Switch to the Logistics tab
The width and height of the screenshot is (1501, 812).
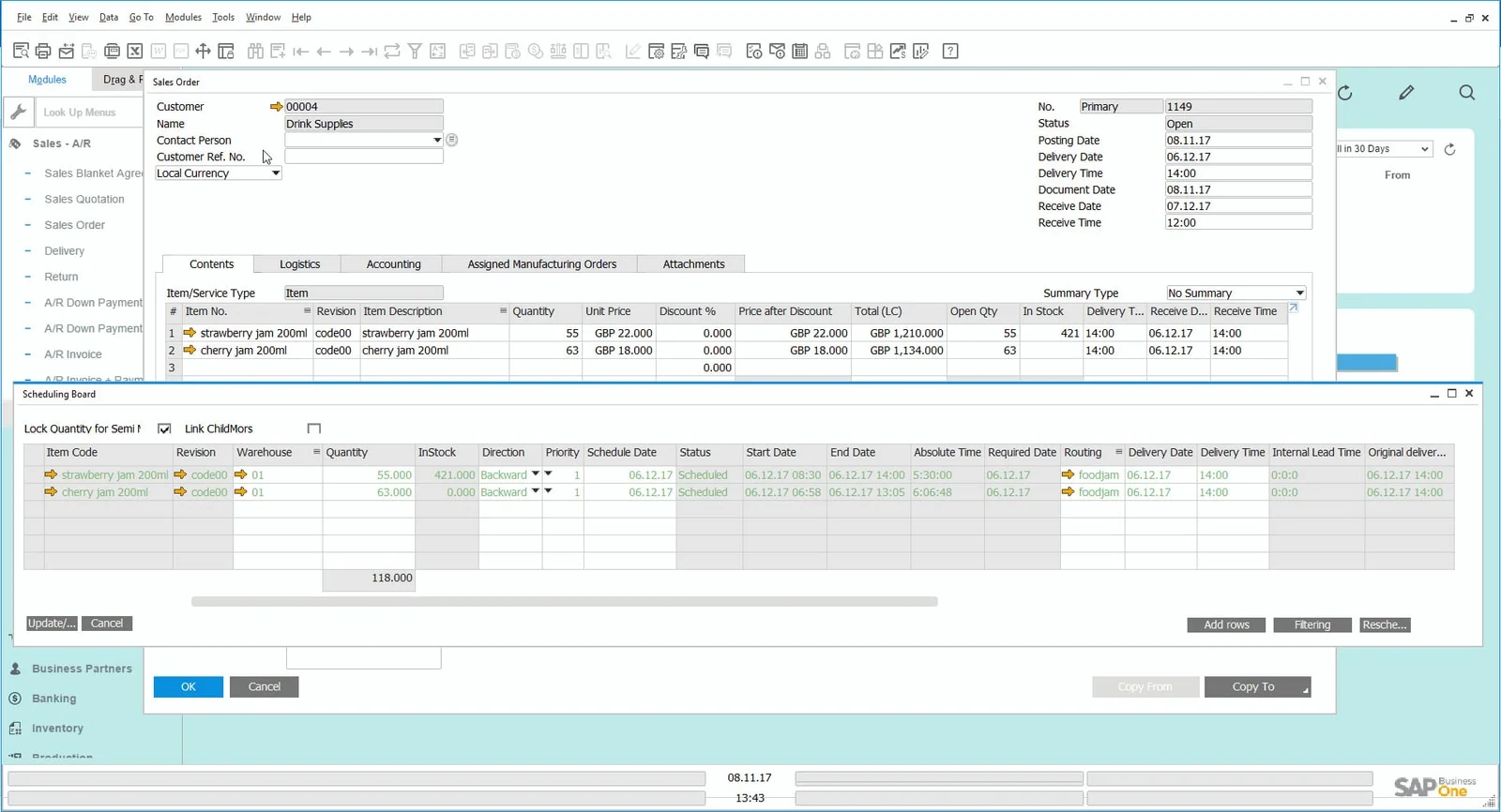tap(300, 264)
